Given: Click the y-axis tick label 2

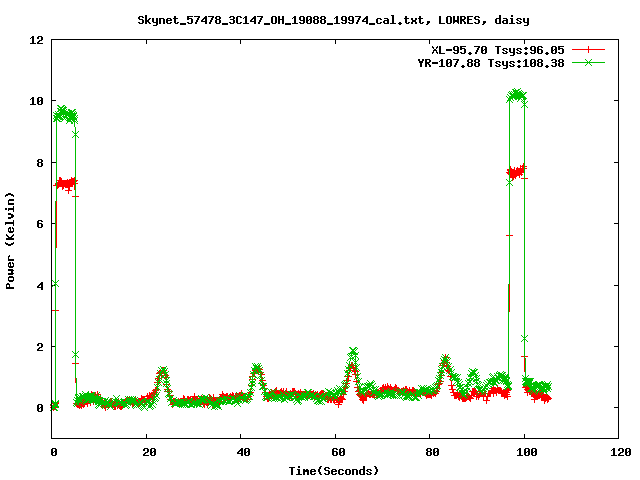Looking at the screenshot, I should pyautogui.click(x=40, y=347).
